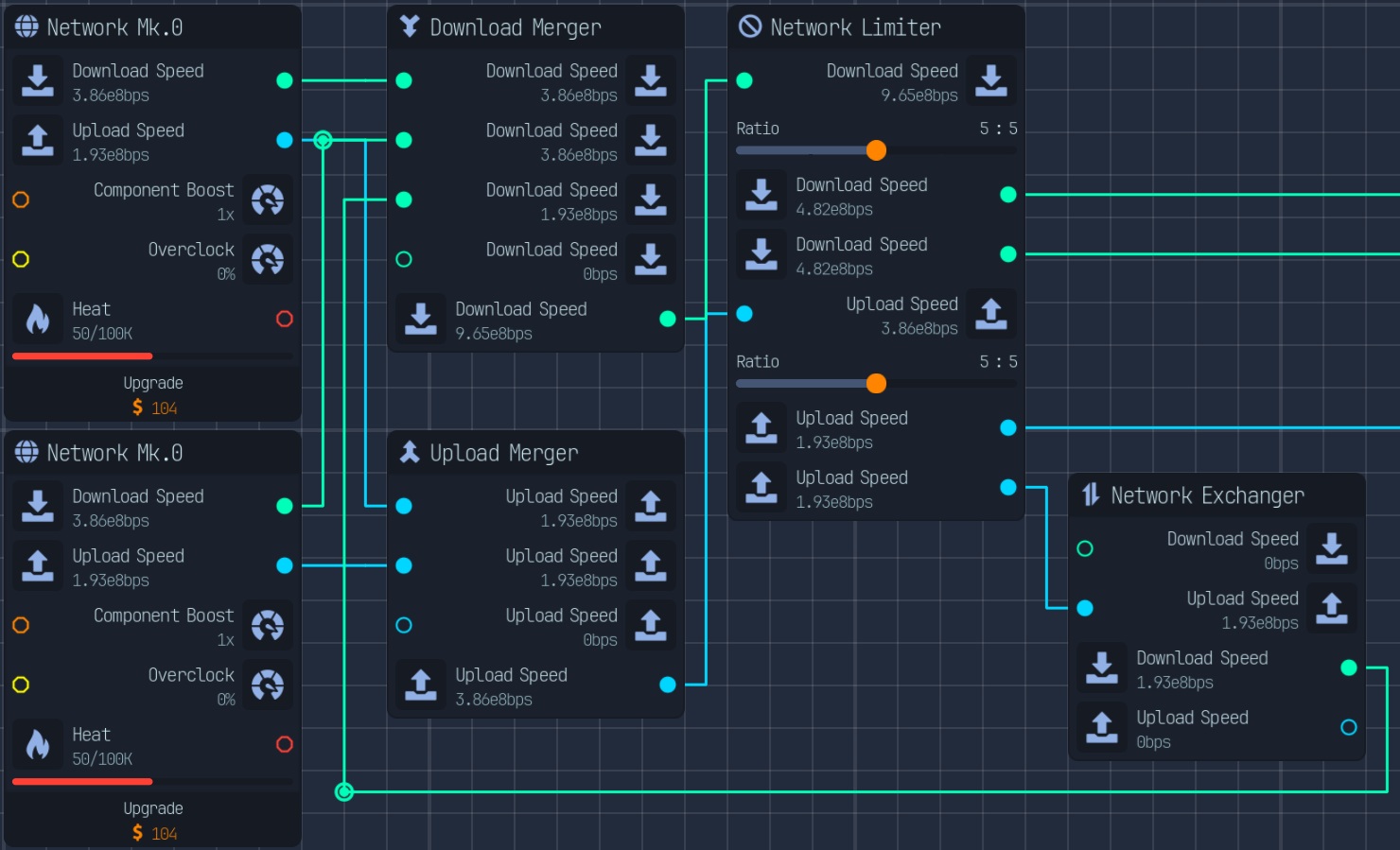This screenshot has width=1400, height=850.
Task: Select the Component Boost gauge icon in the lower Network Mk.0
Action: pos(268,625)
